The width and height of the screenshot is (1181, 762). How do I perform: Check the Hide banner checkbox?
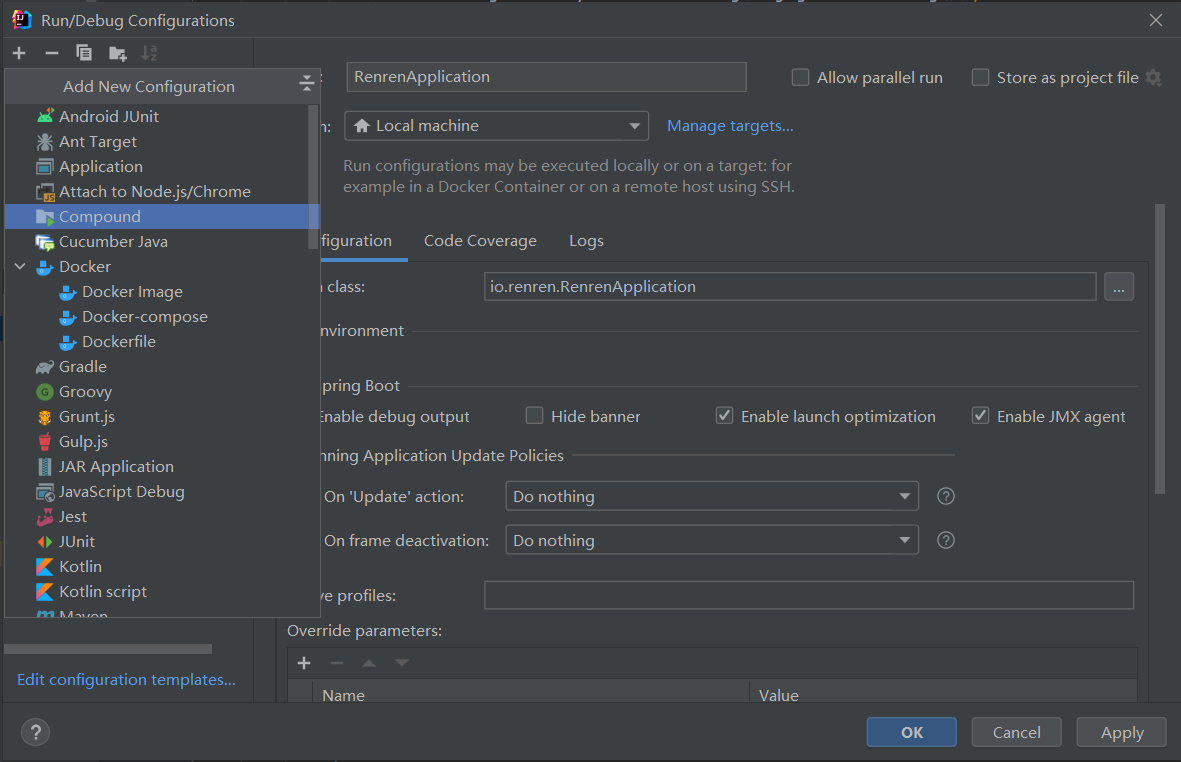534,416
